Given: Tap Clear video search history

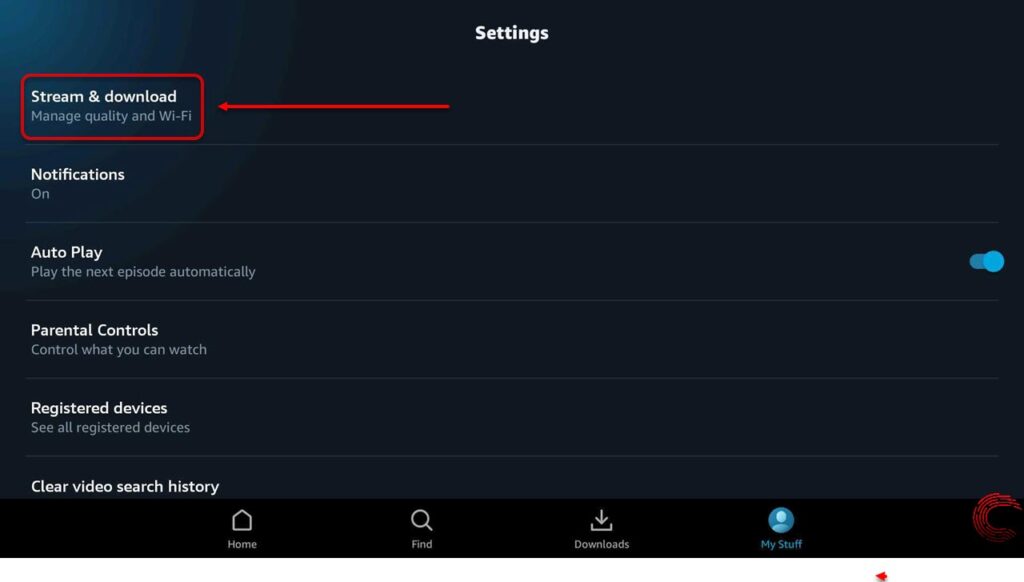Looking at the screenshot, I should point(125,487).
